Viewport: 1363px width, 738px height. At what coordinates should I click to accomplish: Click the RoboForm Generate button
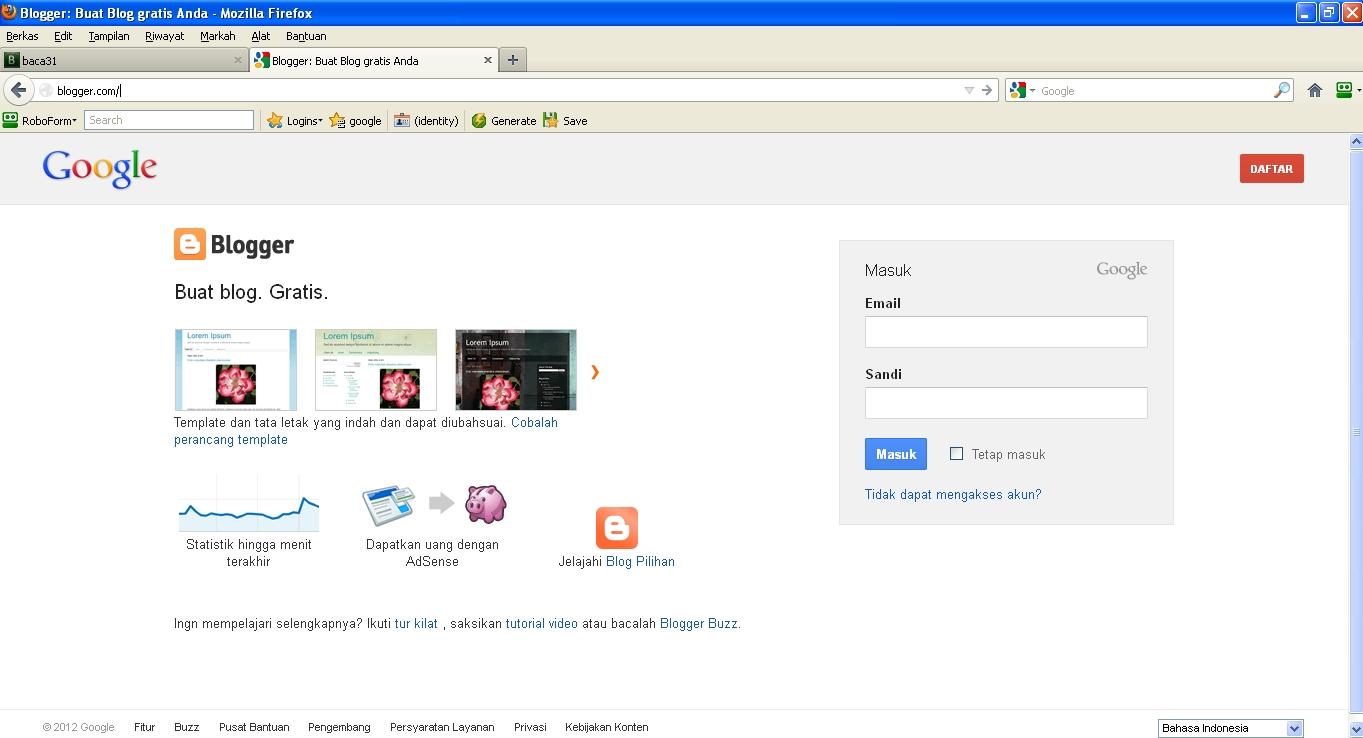[x=504, y=120]
